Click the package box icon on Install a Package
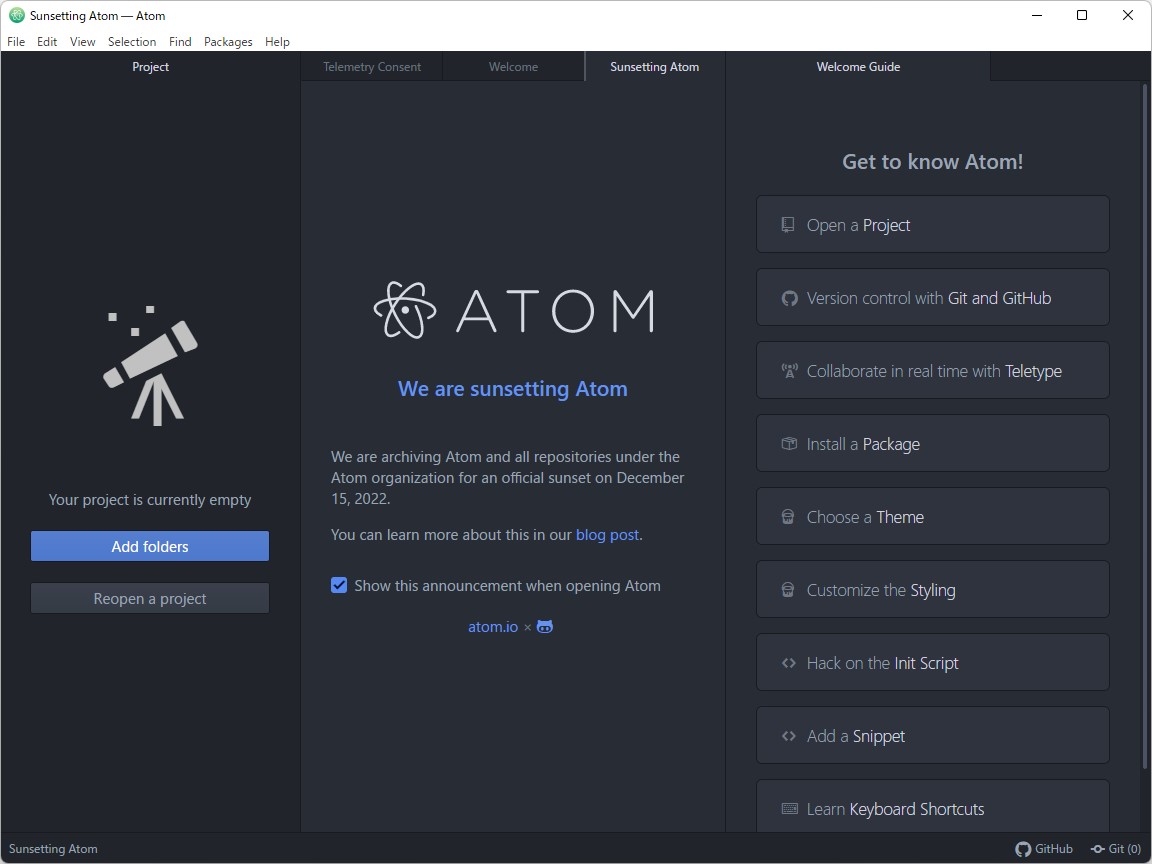Screen dimensions: 1152x864 (788, 443)
